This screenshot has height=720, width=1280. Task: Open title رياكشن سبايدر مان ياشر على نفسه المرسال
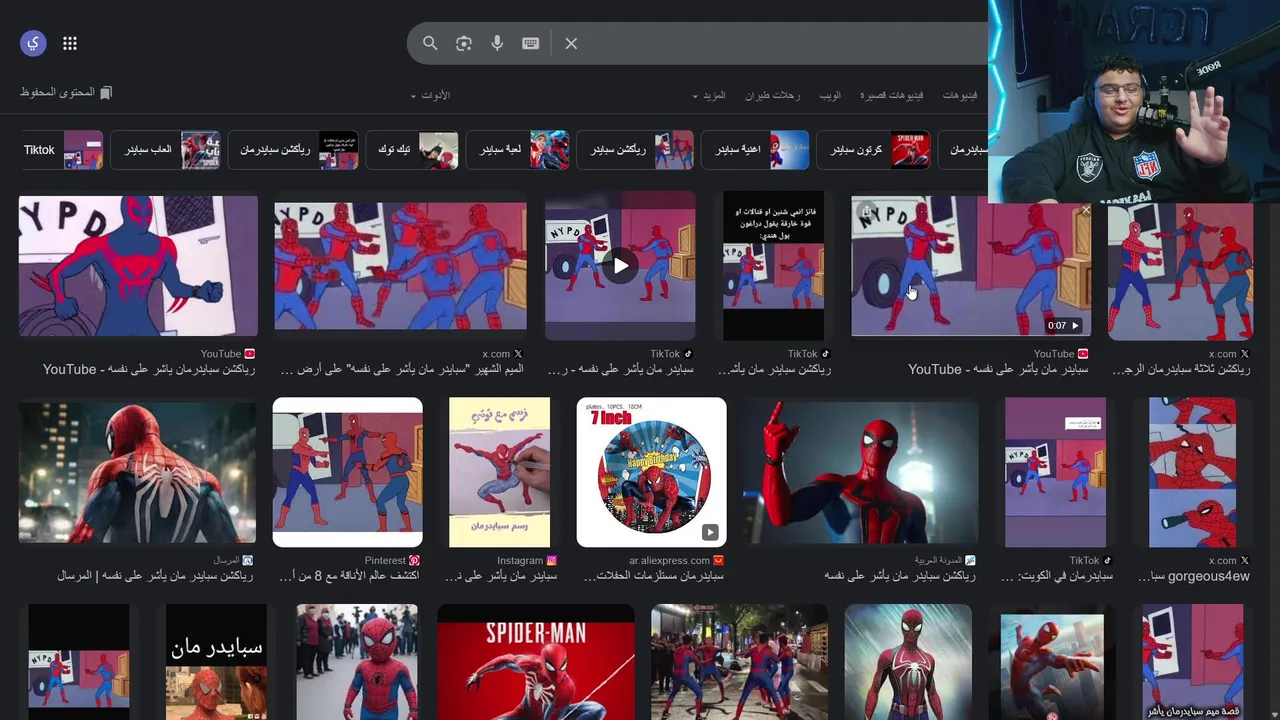pyautogui.click(x=156, y=576)
